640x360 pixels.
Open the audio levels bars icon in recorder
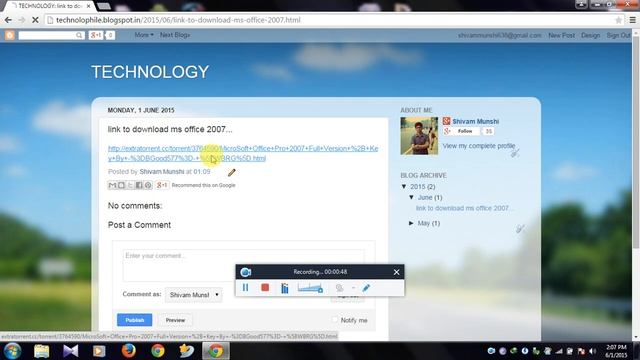click(x=285, y=288)
